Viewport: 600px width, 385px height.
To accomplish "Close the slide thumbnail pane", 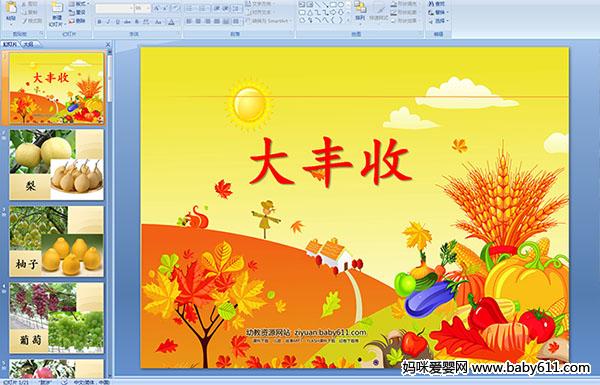I will coord(108,44).
